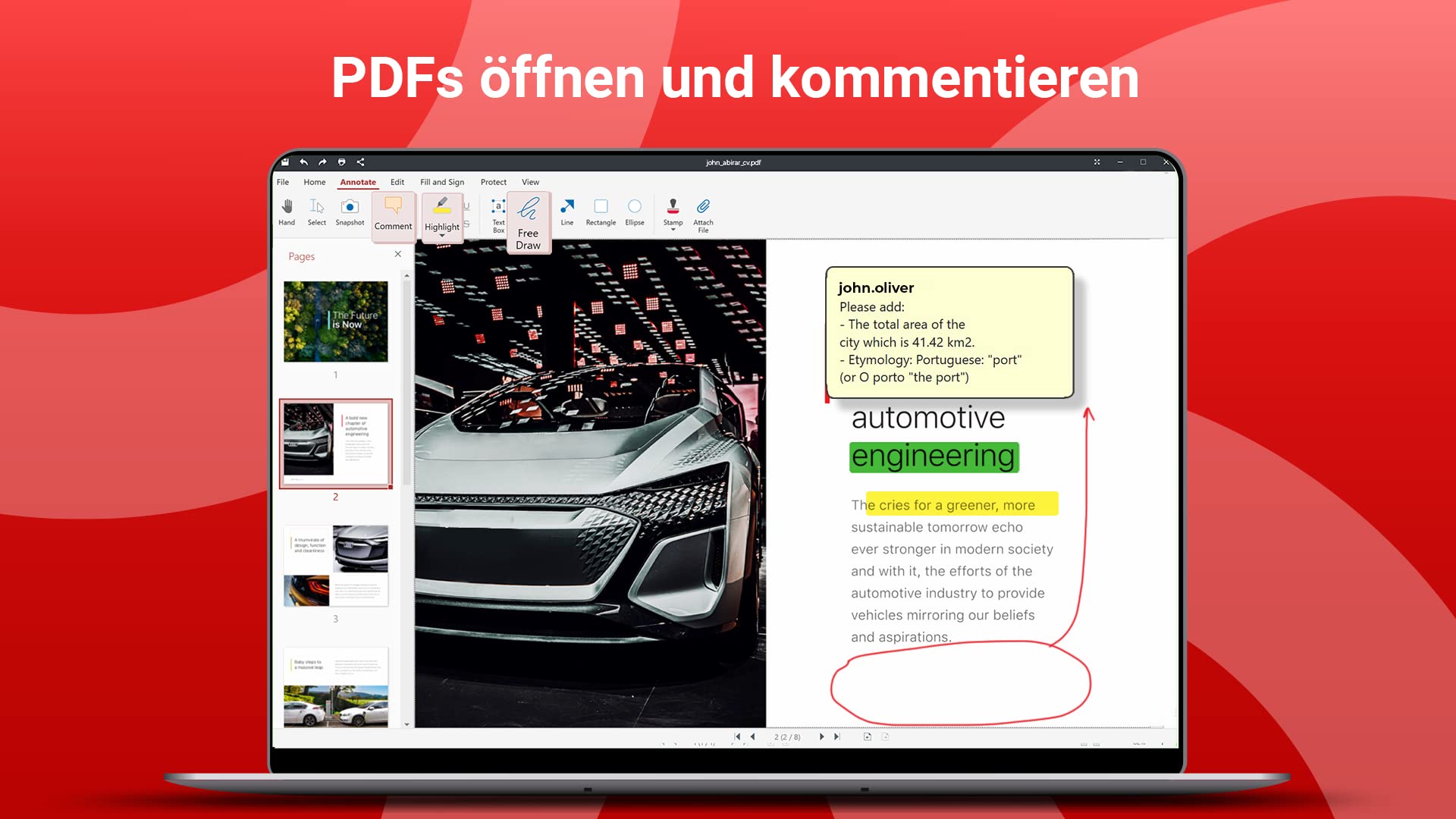Choose the Snapshot camera tool
1456x819 pixels.
tap(350, 212)
